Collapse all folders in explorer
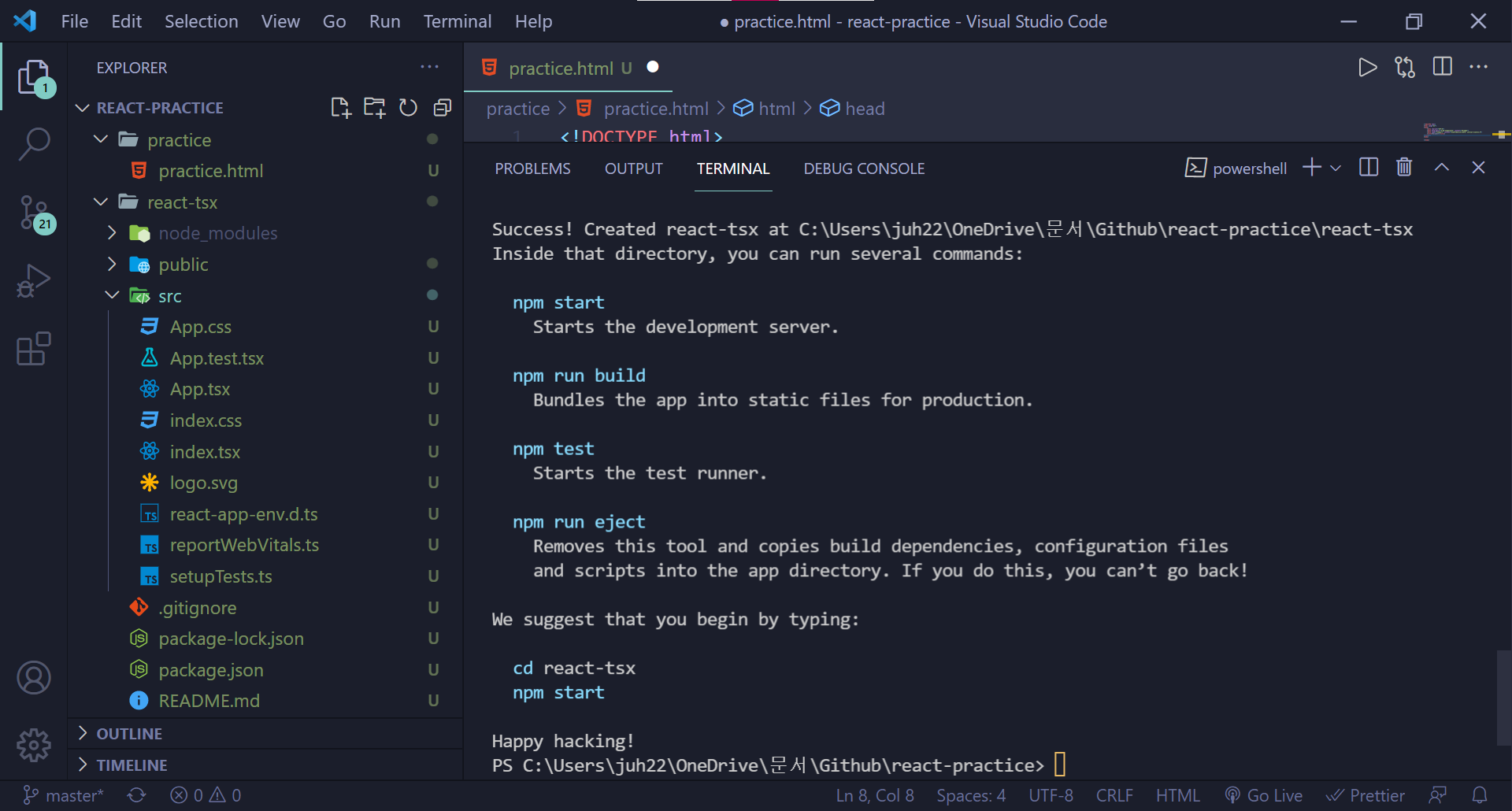This screenshot has height=811, width=1512. point(443,108)
